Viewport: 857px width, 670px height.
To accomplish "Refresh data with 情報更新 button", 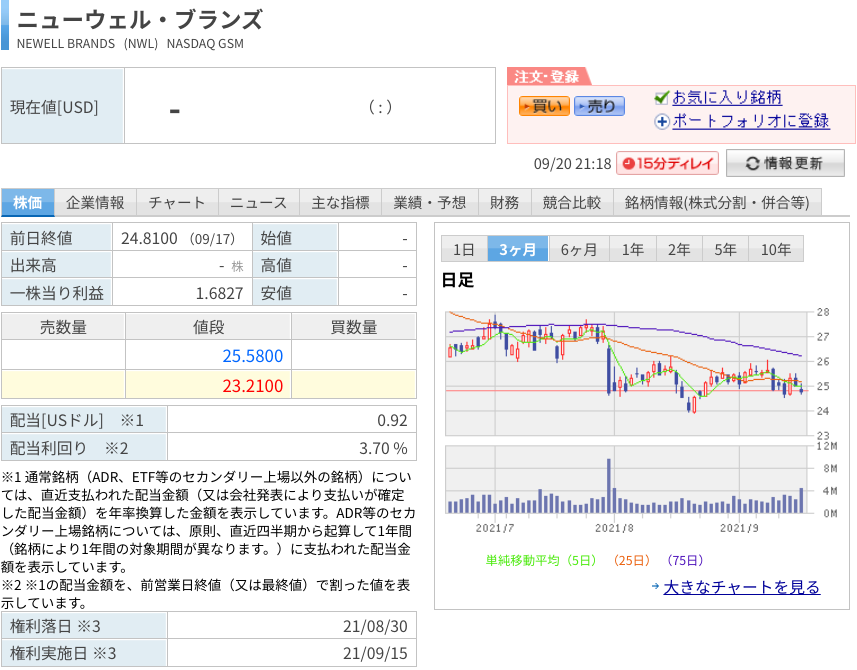I will (x=785, y=163).
